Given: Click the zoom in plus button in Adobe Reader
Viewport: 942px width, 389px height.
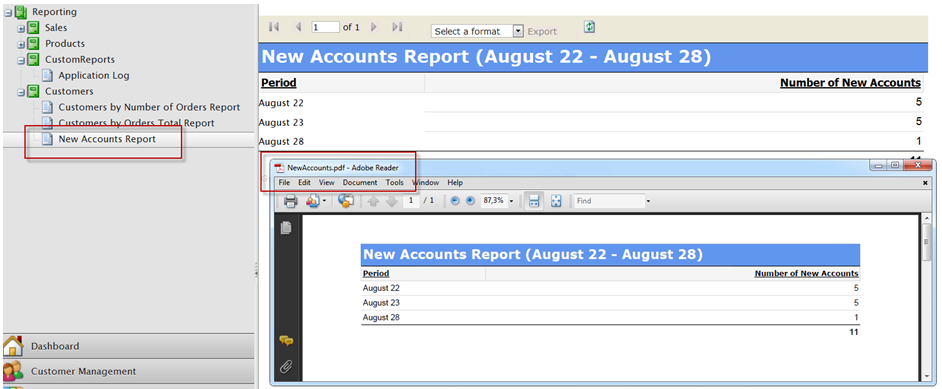Looking at the screenshot, I should [x=470, y=201].
